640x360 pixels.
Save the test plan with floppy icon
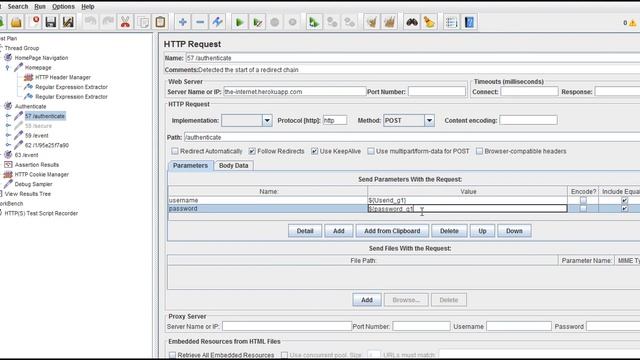point(51,22)
